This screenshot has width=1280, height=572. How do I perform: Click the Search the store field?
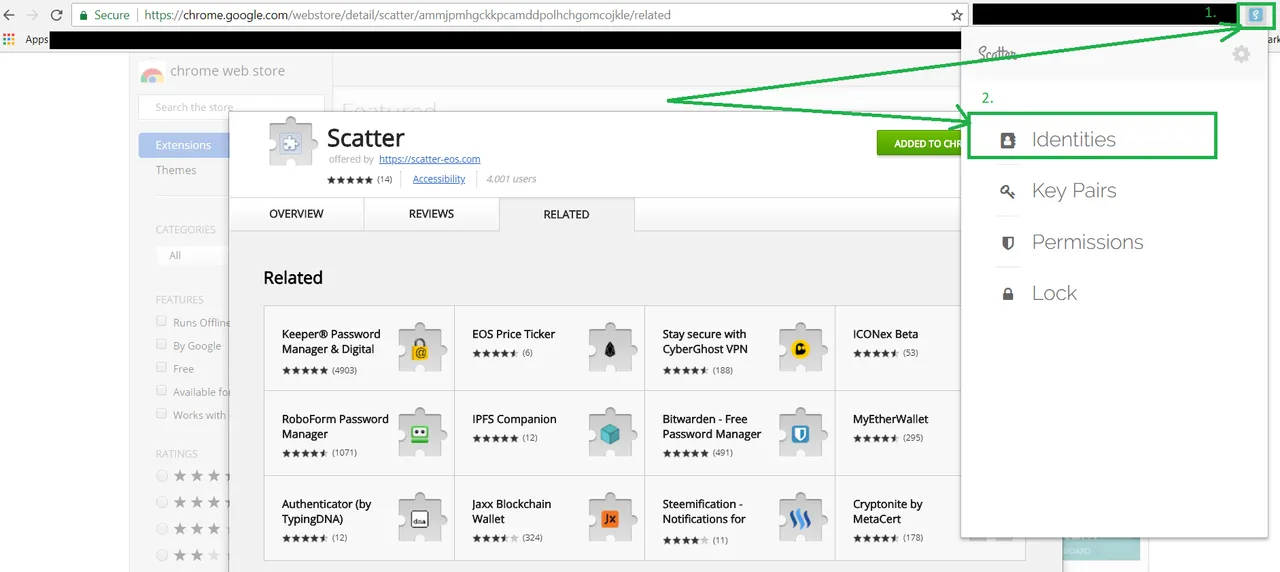click(231, 107)
